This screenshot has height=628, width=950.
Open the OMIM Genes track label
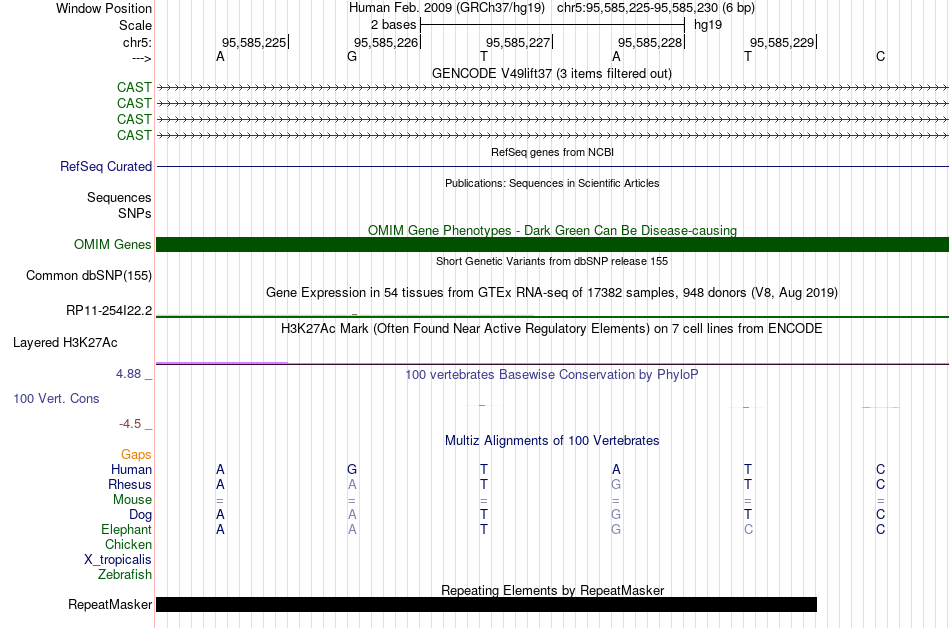[x=113, y=245]
